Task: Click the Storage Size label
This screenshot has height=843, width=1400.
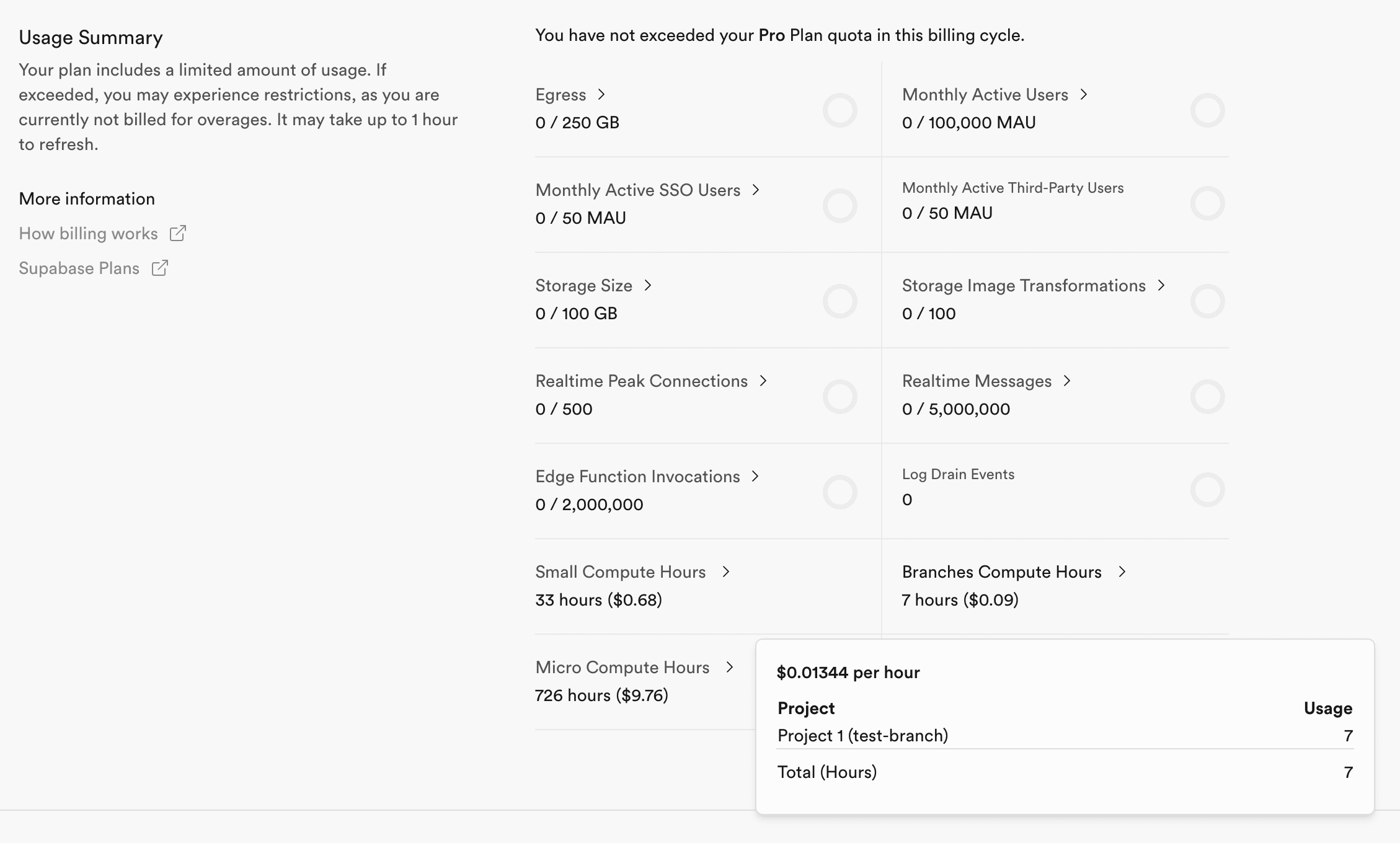Action: [583, 285]
